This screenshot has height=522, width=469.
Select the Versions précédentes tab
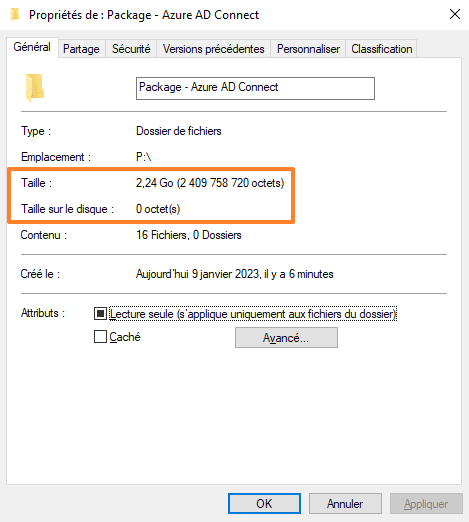click(x=213, y=49)
